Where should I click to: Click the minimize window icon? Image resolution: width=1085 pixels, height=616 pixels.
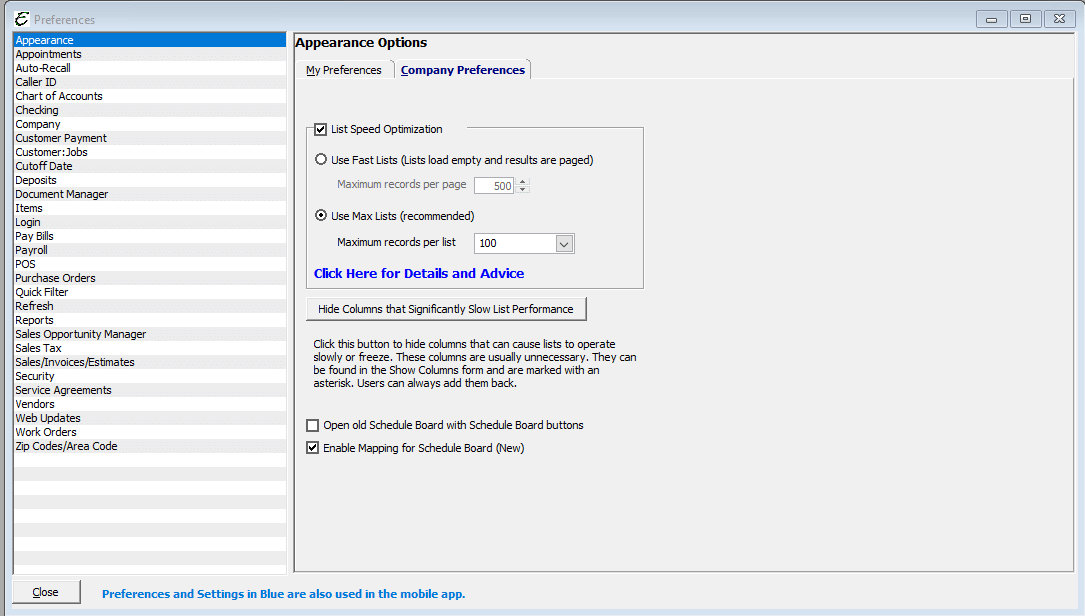tap(992, 19)
